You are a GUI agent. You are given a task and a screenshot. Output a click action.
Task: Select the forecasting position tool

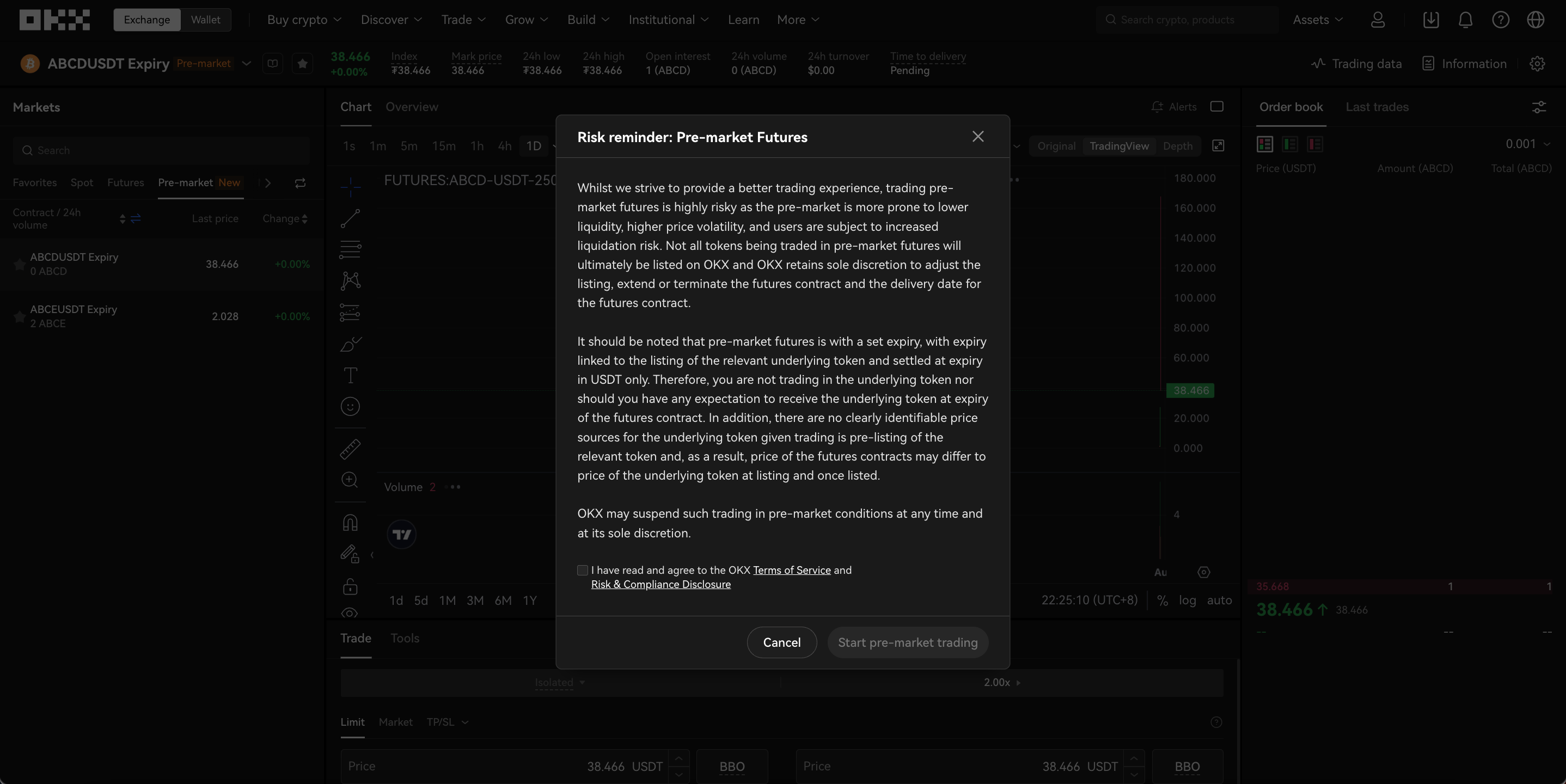pos(350,313)
